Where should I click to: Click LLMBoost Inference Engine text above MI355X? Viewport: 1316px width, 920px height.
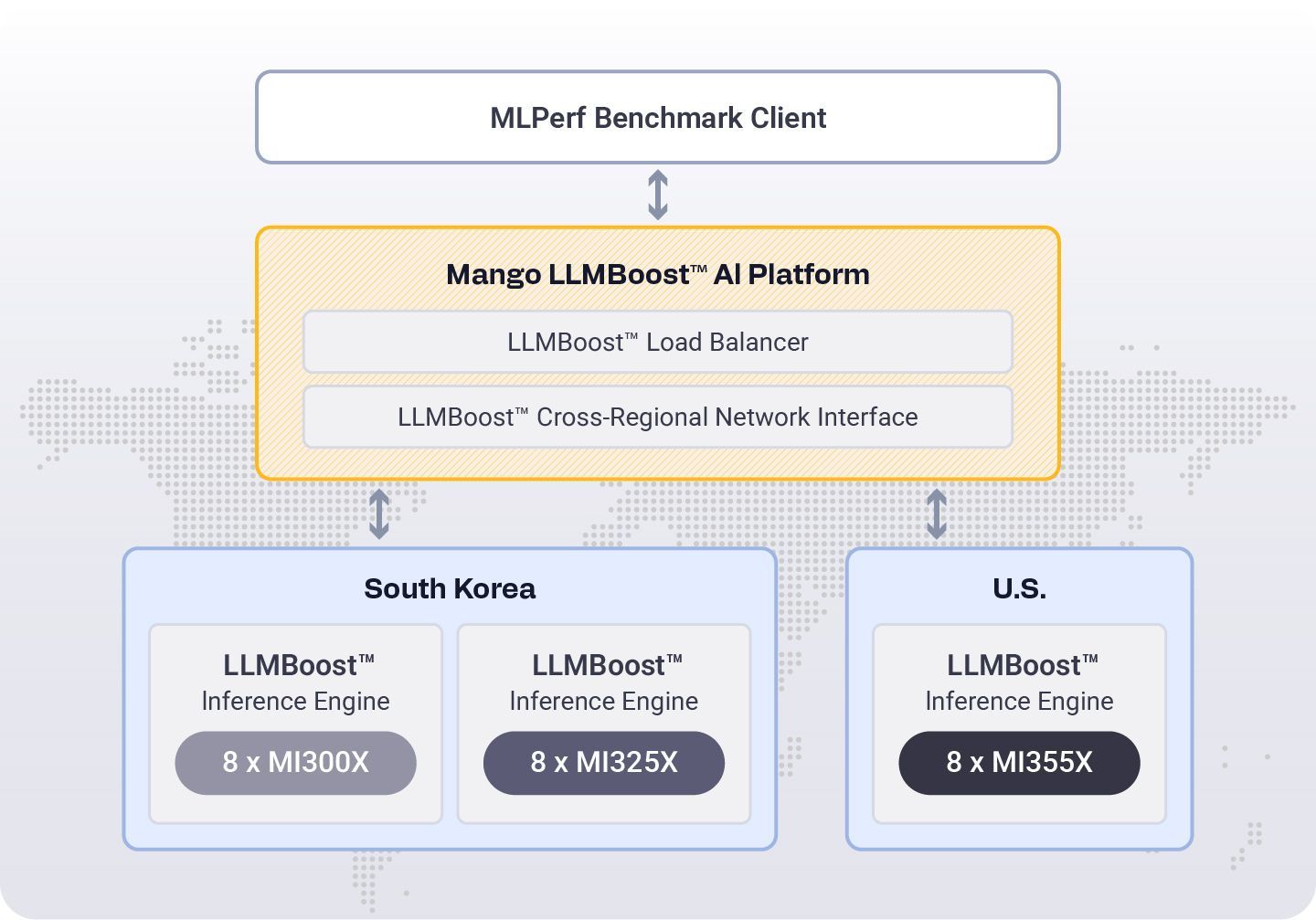pos(1020,682)
